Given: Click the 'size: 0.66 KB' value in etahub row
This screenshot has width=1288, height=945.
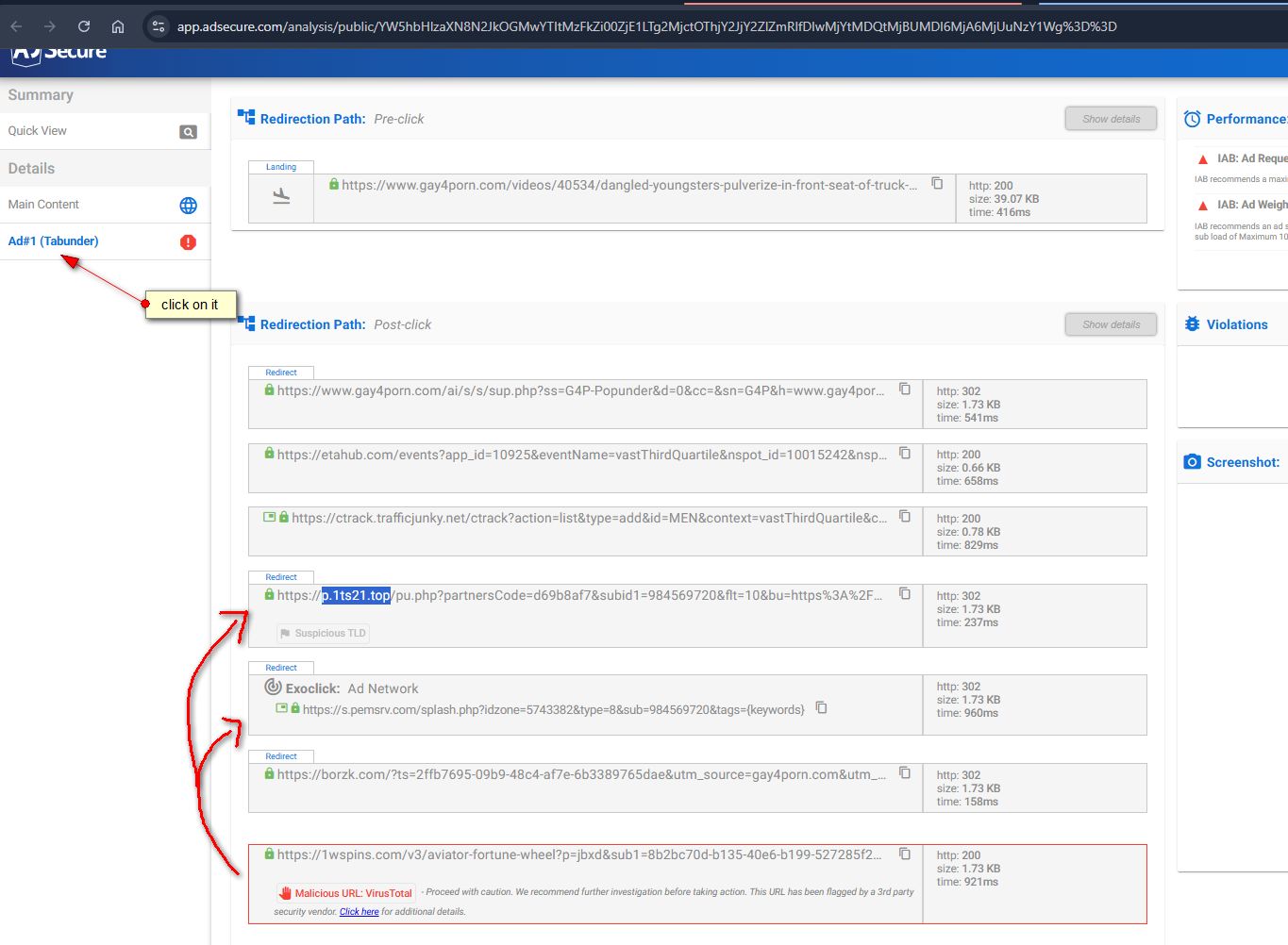Looking at the screenshot, I should pyautogui.click(x=968, y=468).
